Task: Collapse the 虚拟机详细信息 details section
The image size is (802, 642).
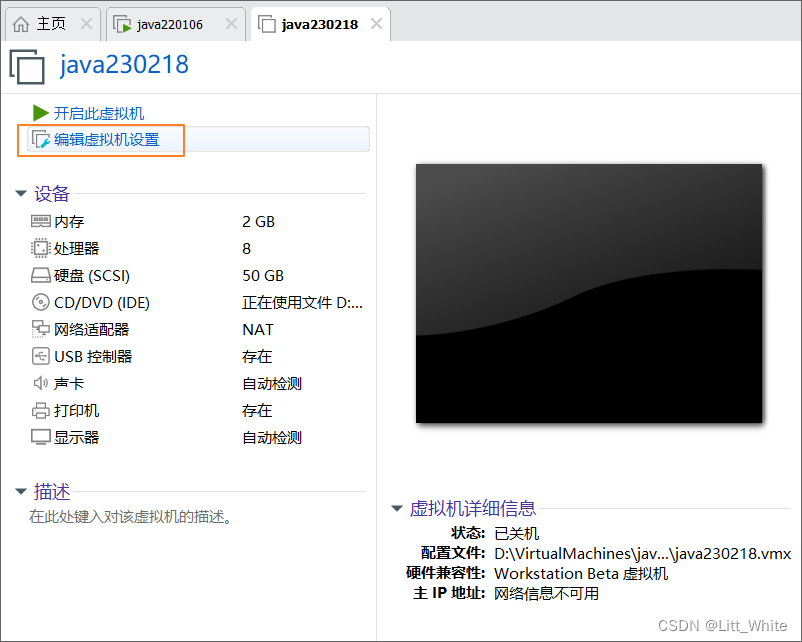Action: [x=397, y=508]
